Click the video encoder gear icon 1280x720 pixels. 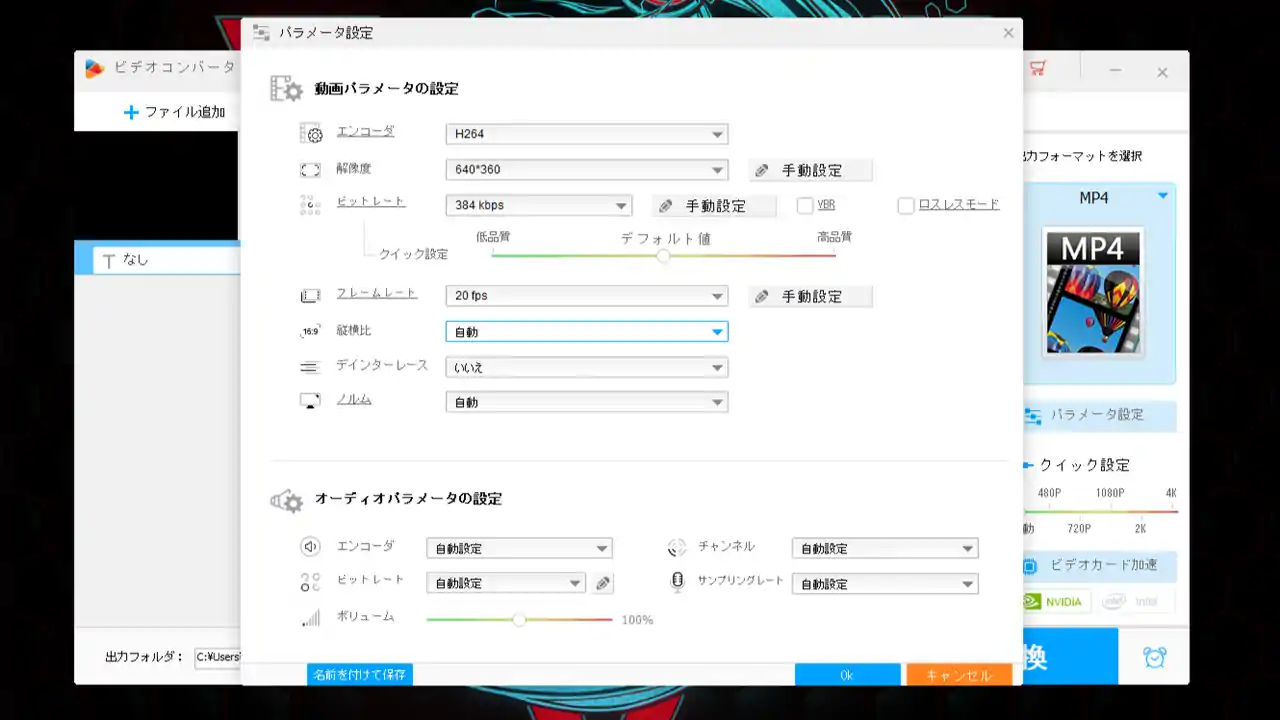[x=311, y=134]
